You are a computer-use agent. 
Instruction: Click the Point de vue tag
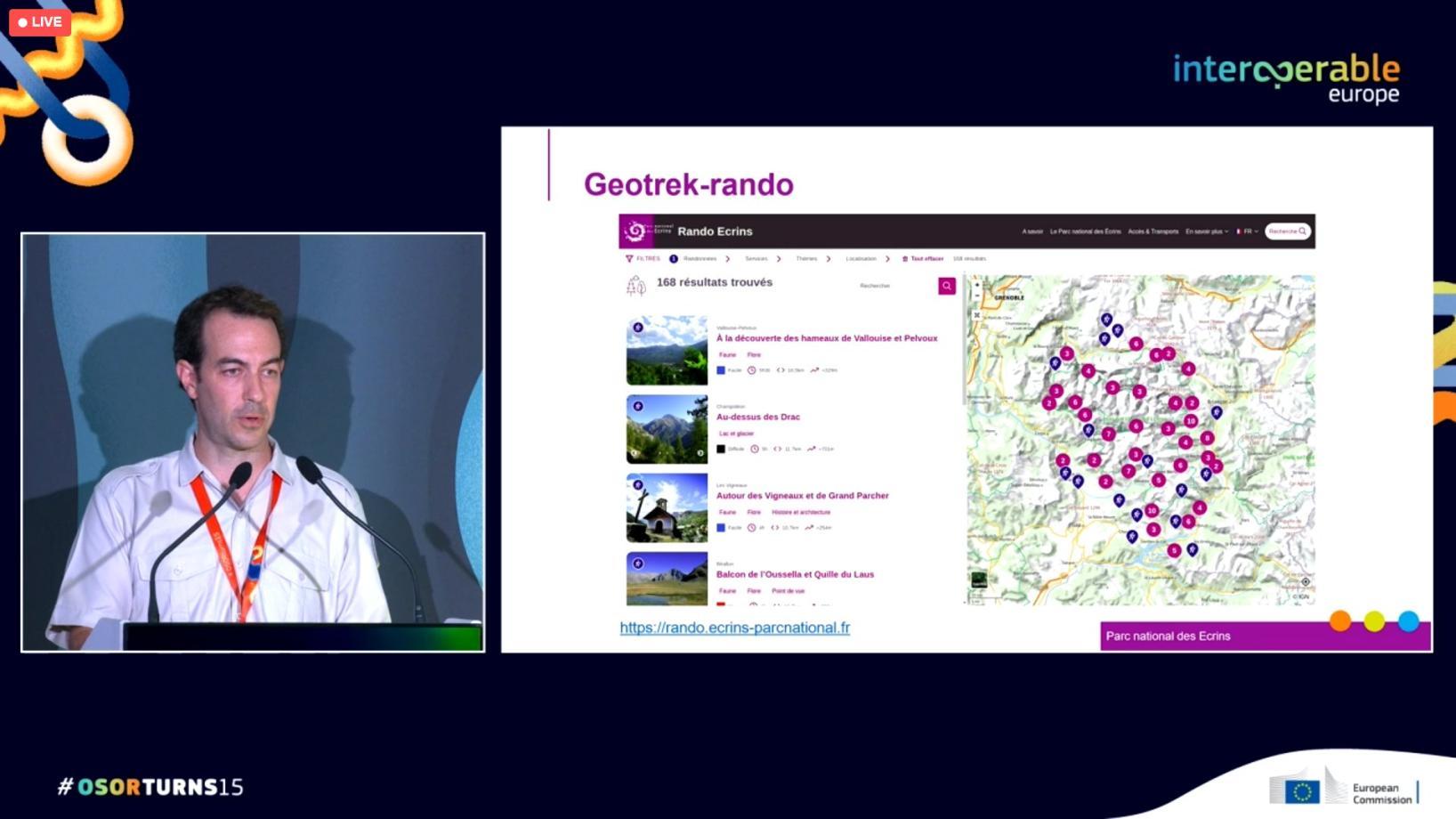(788, 591)
